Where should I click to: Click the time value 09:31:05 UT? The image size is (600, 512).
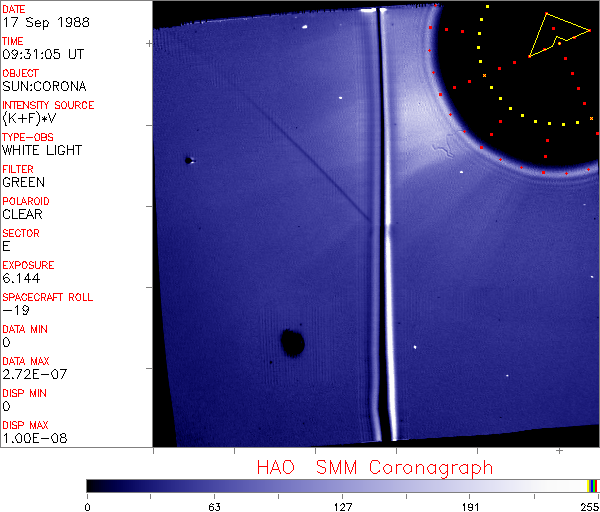42,54
